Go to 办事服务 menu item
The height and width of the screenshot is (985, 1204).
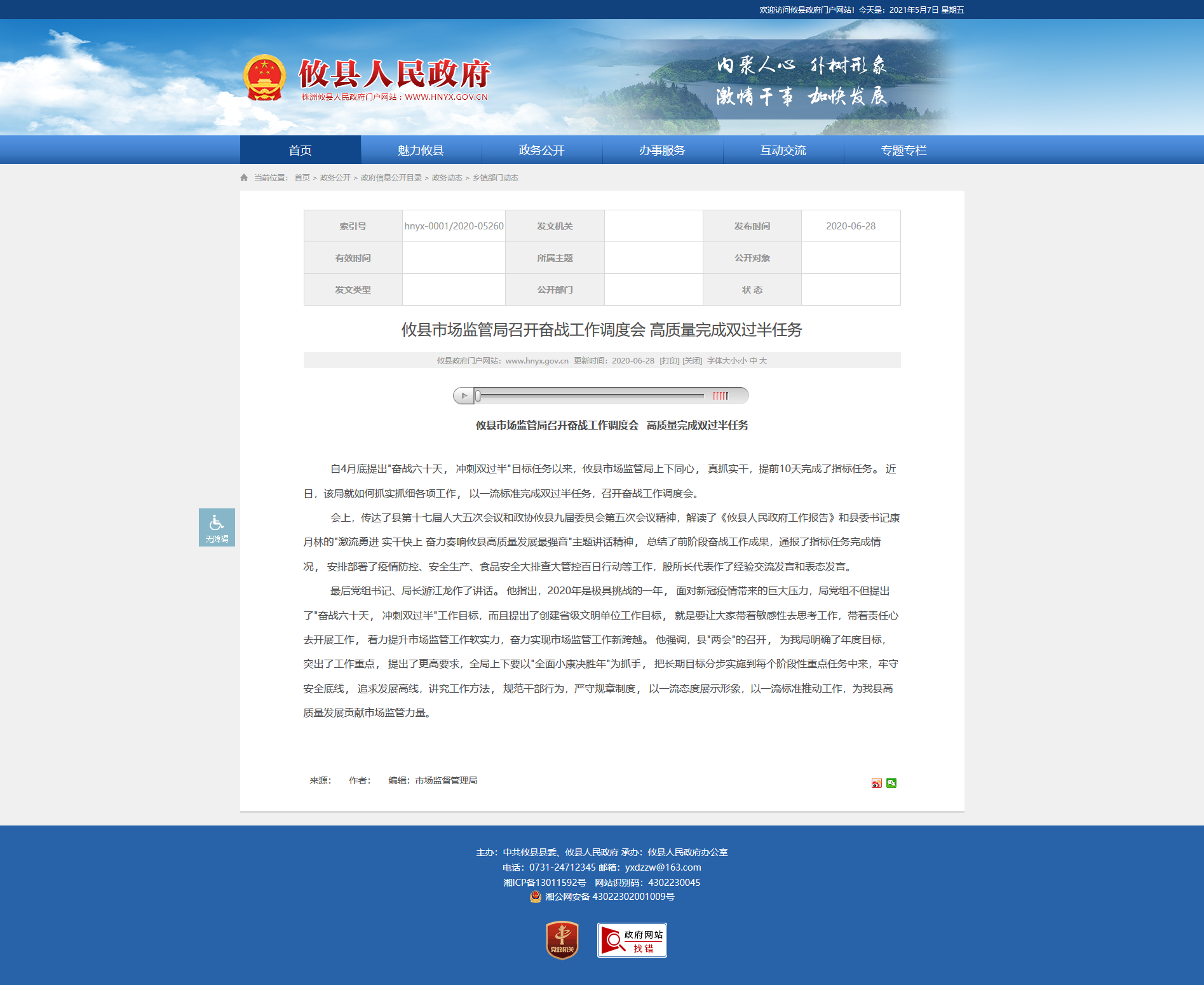[662, 150]
